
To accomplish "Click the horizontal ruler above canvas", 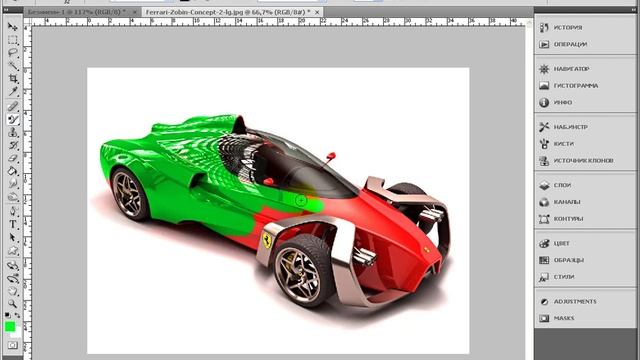I will [x=278, y=22].
